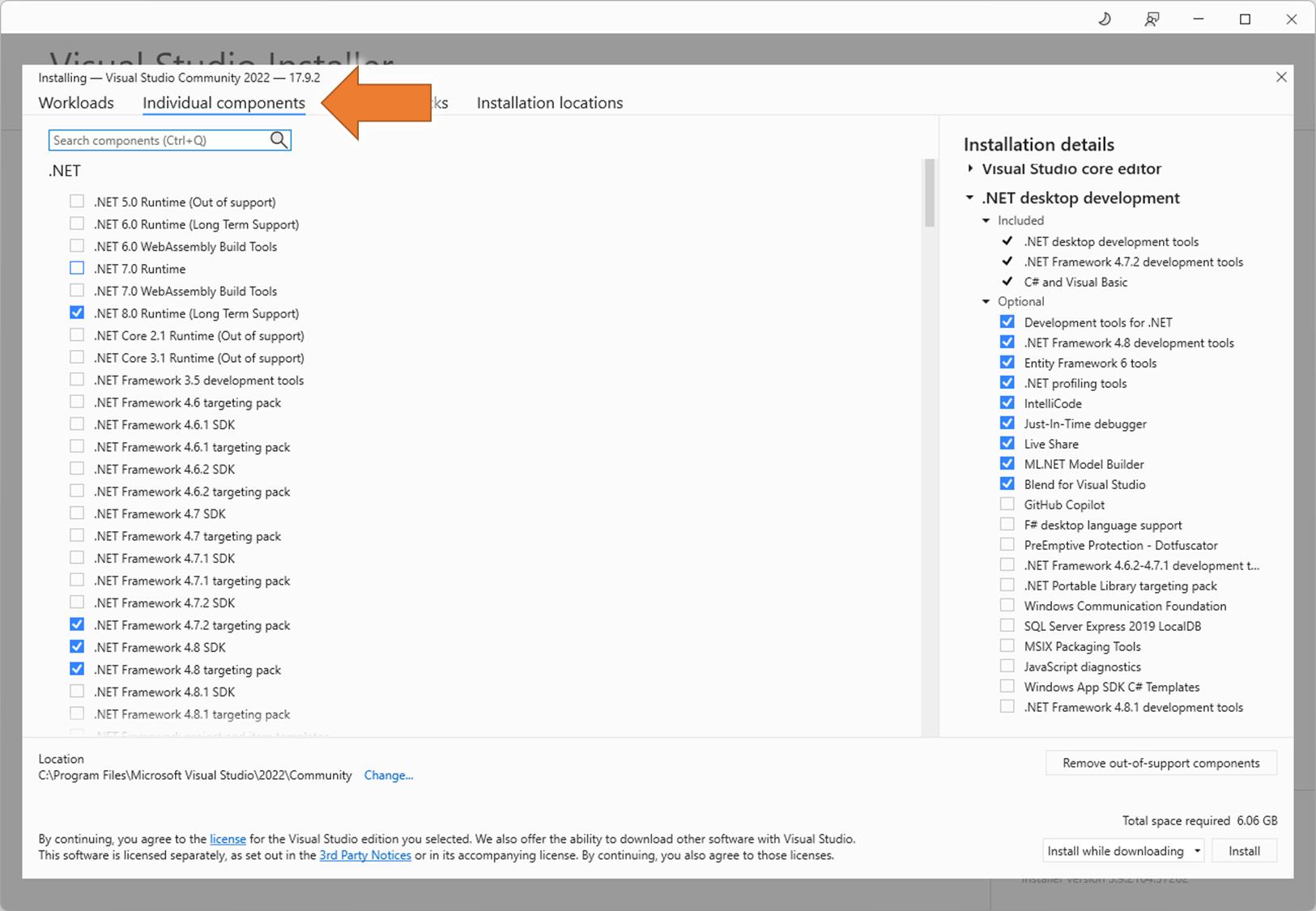The width and height of the screenshot is (1316, 911).
Task: Uncheck .NET Framework 4.8 targeting pack
Action: (x=77, y=669)
